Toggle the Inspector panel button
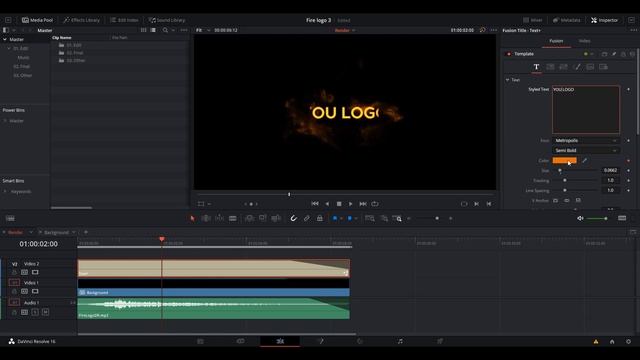This screenshot has height=360, width=640. click(x=604, y=20)
